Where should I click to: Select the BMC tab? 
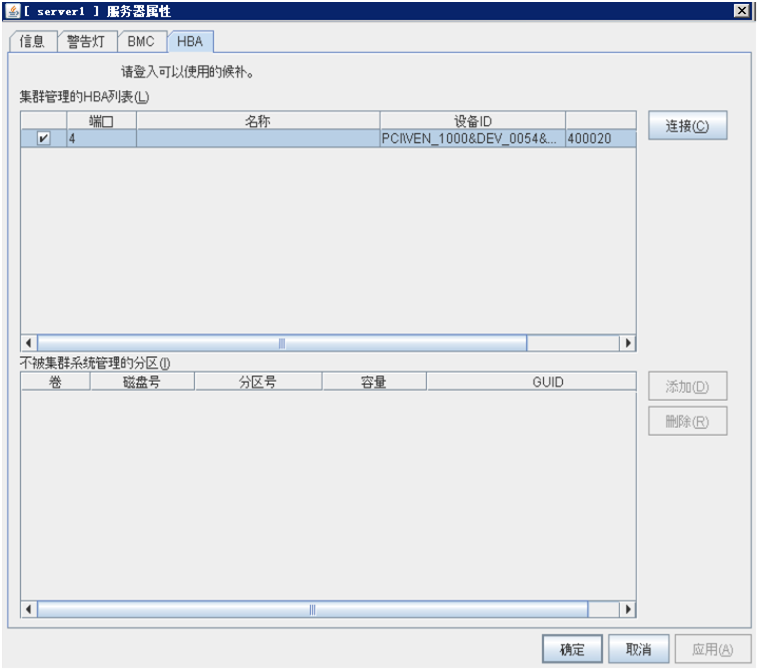[140, 42]
